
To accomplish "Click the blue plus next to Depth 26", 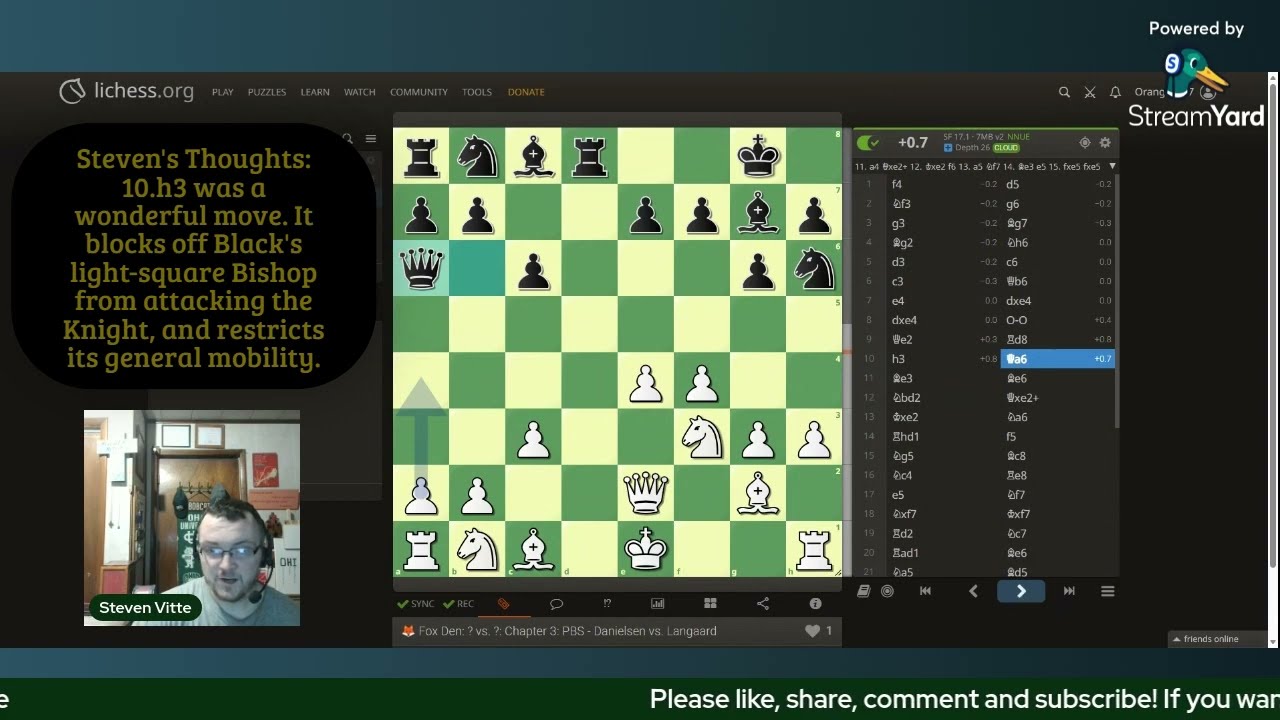I will (x=948, y=148).
